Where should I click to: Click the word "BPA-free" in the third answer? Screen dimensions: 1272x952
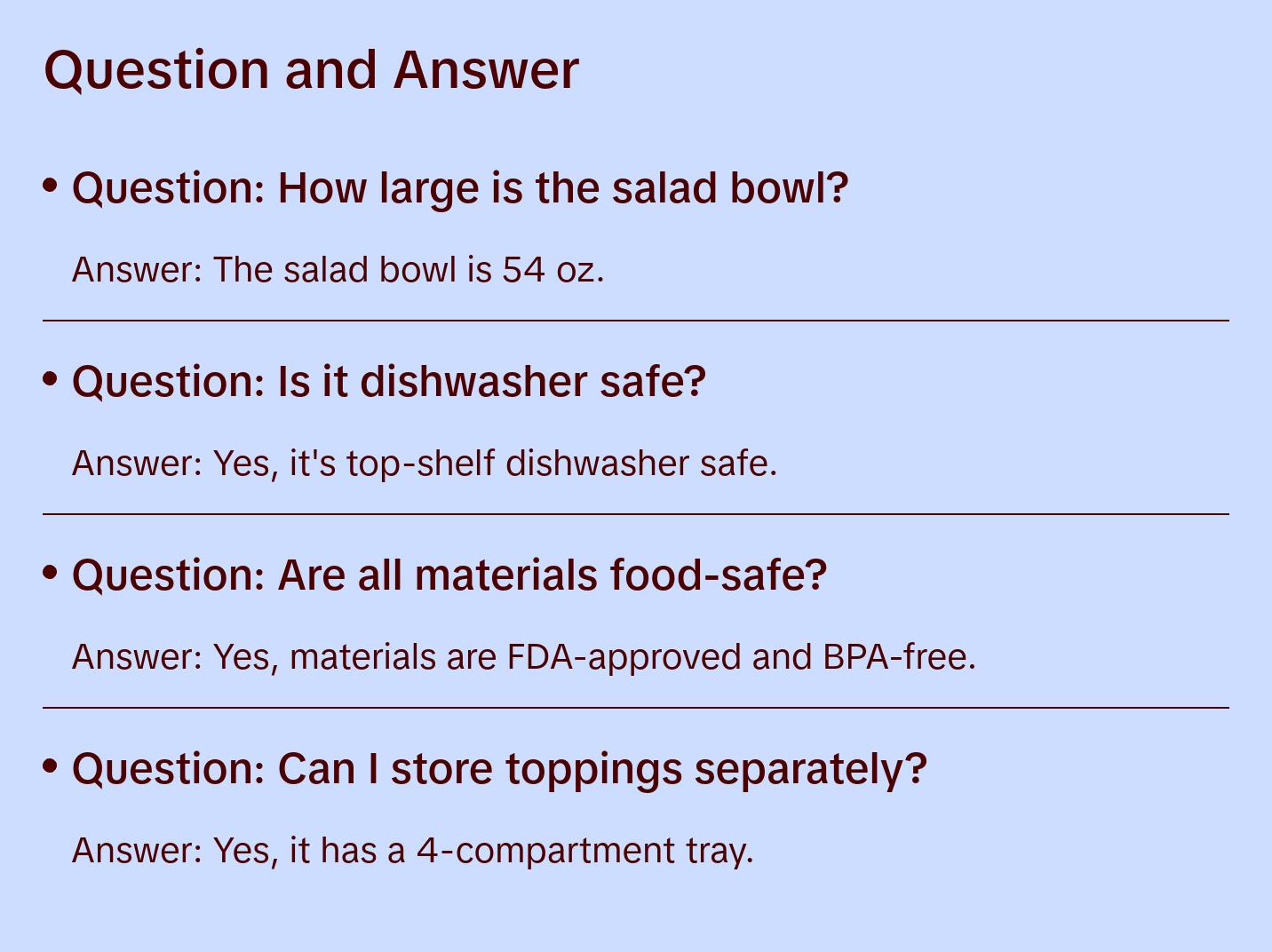point(899,657)
